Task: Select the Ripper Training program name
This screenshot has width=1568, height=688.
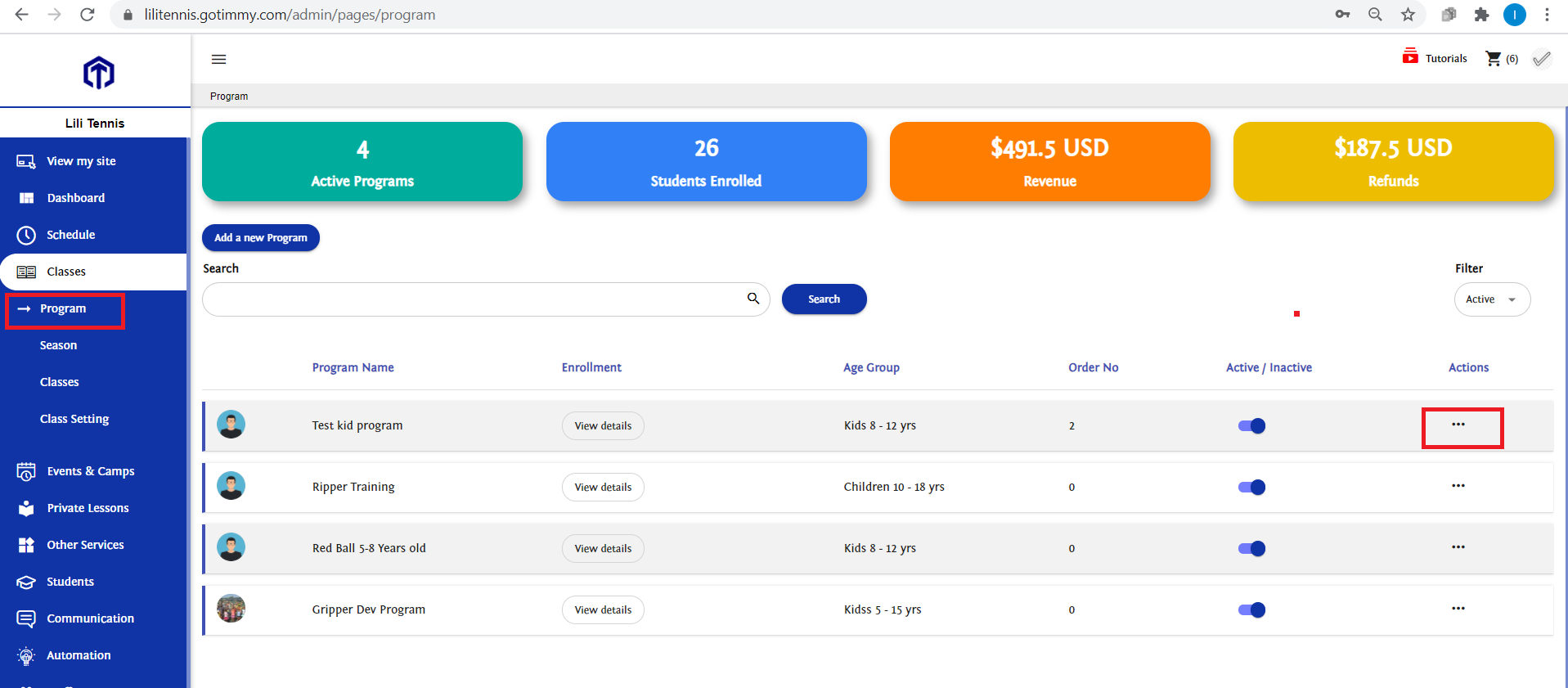Action: click(x=353, y=487)
